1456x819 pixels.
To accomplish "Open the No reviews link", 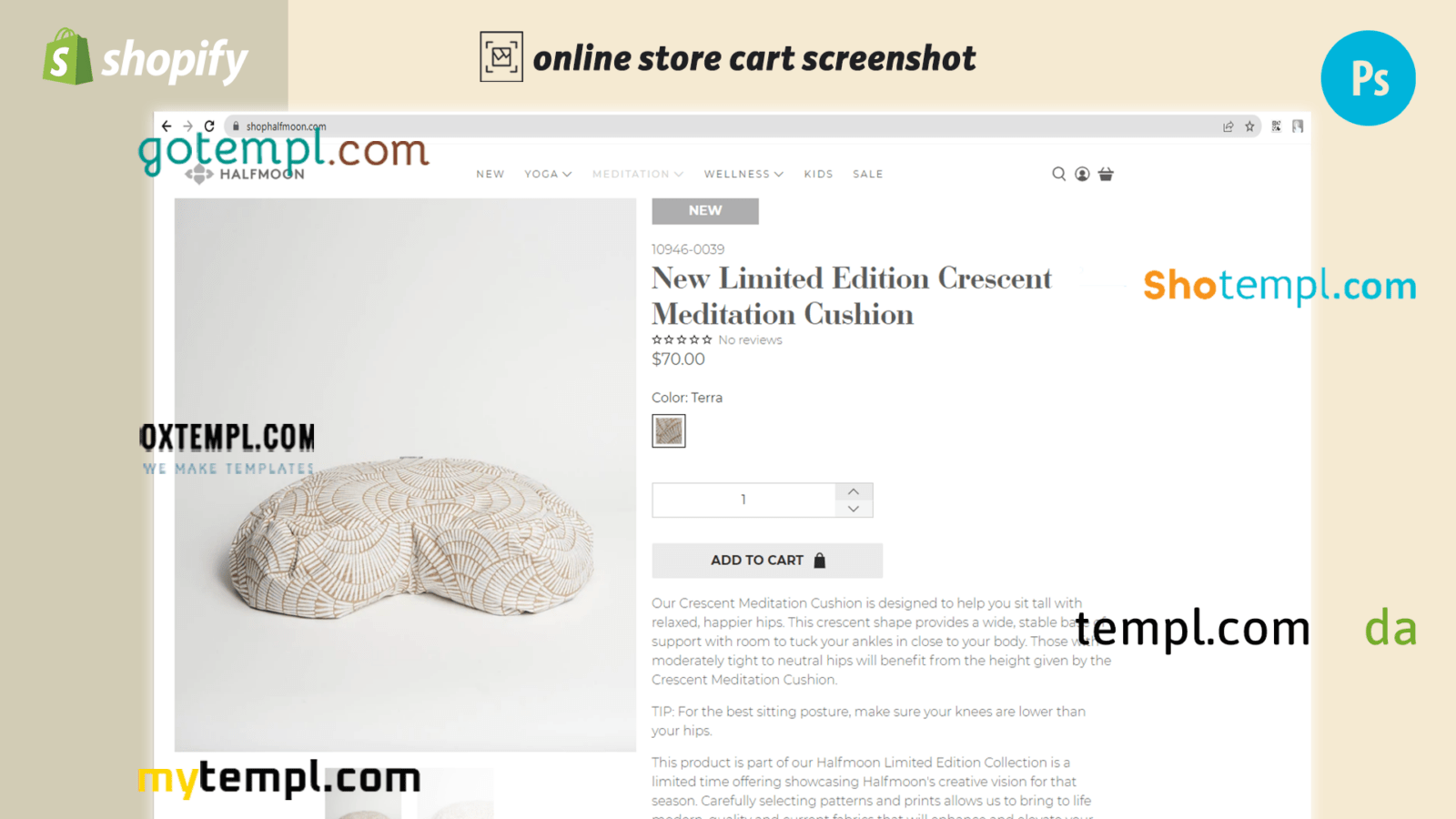I will pyautogui.click(x=750, y=339).
